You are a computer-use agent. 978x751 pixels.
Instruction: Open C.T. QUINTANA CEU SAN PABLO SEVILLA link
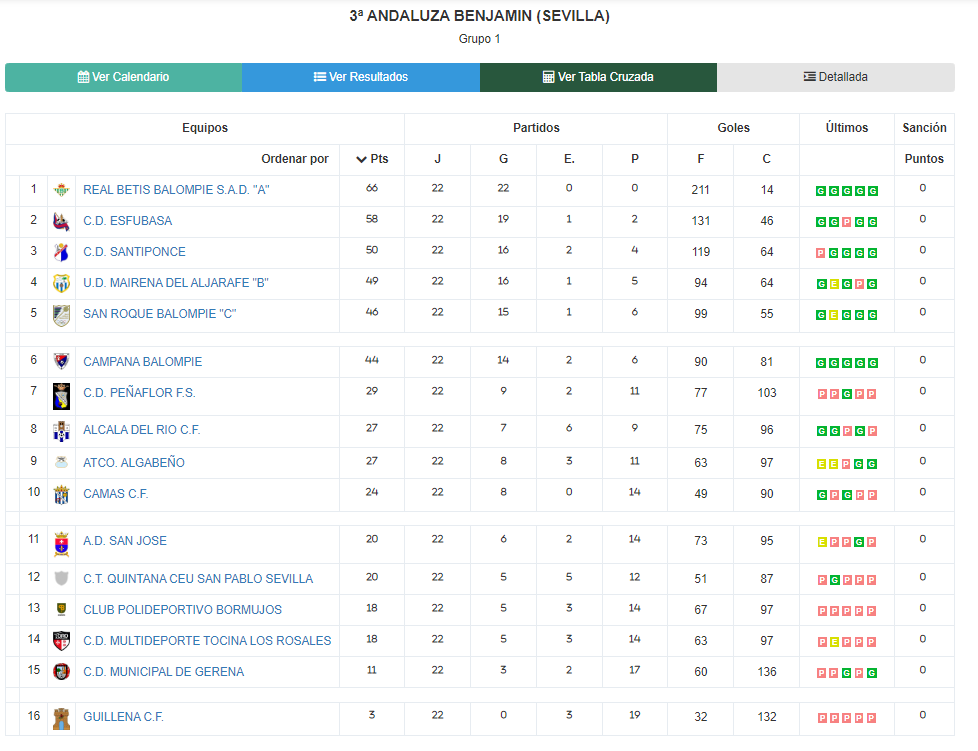(x=198, y=579)
